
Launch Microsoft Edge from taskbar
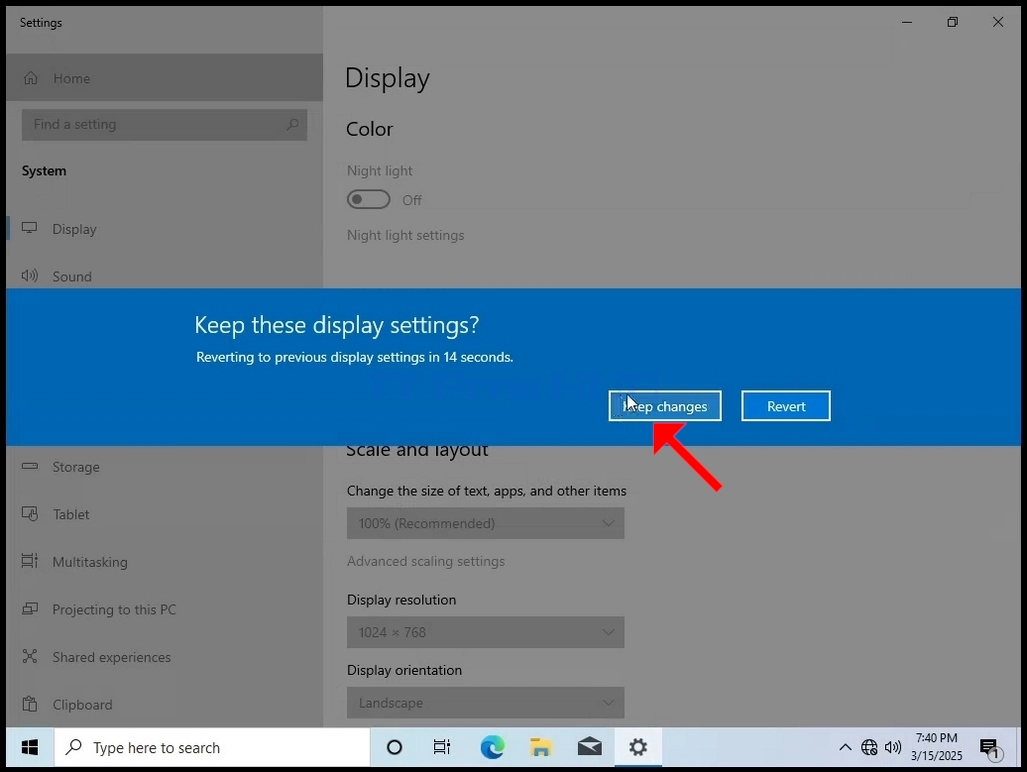492,747
